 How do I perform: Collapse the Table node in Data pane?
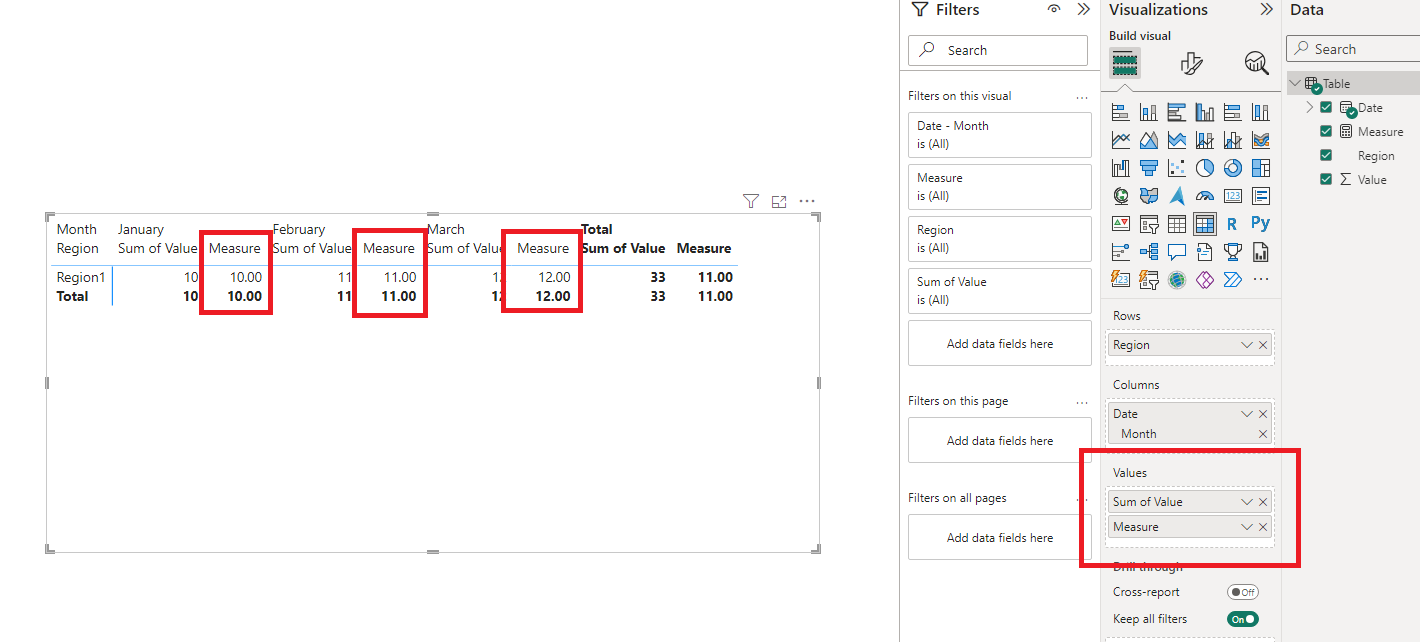point(1295,84)
